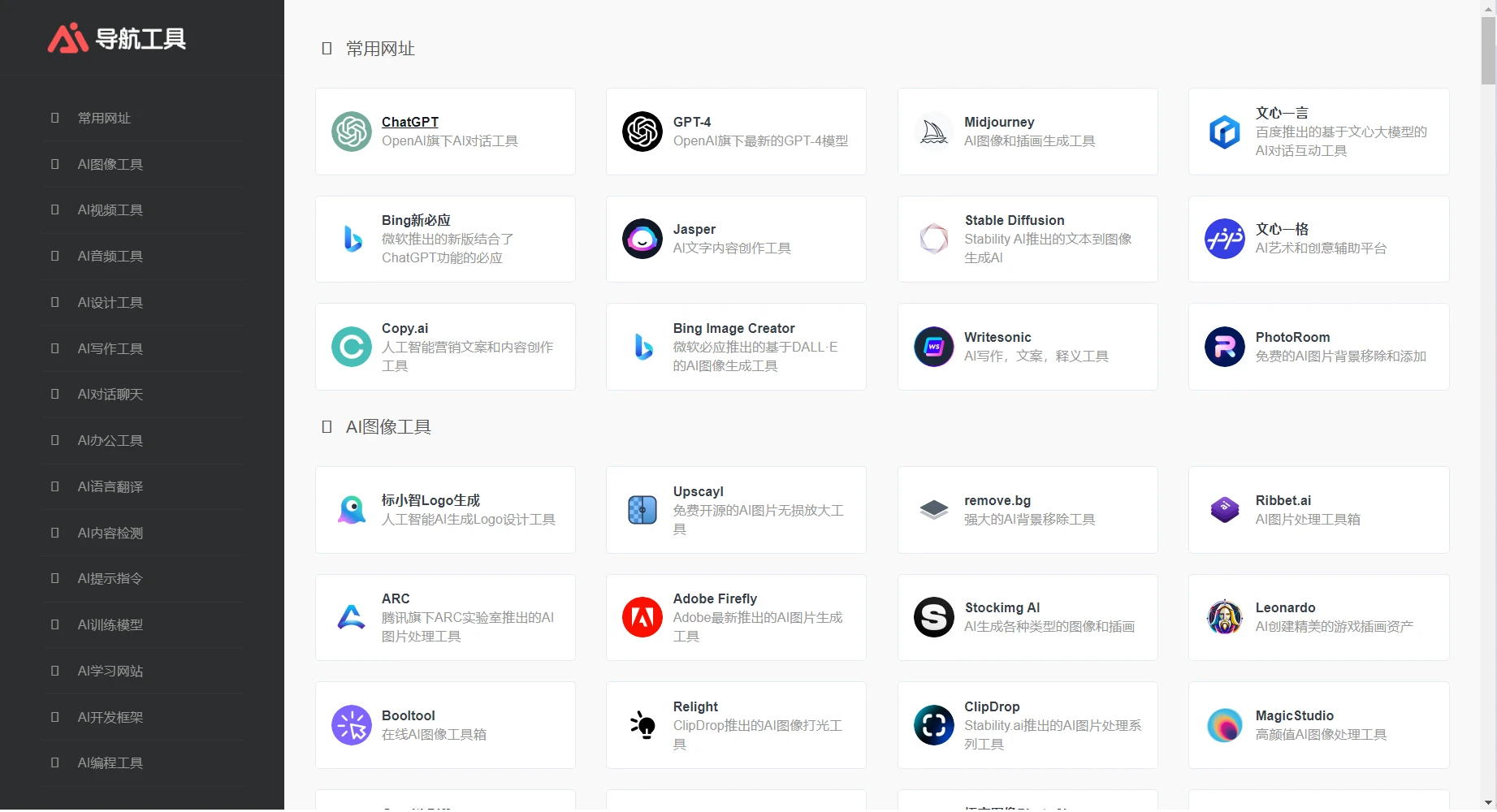1497x812 pixels.
Task: Click the Writesonic WS icon
Action: (x=934, y=347)
